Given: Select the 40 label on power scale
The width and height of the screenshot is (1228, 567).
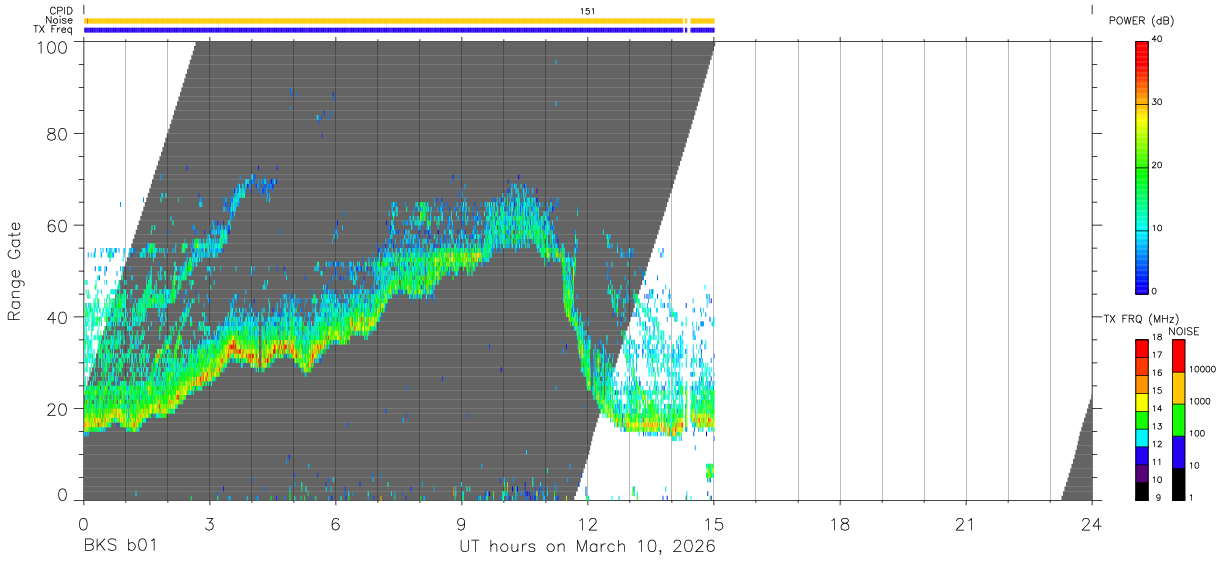Looking at the screenshot, I should pos(1158,39).
